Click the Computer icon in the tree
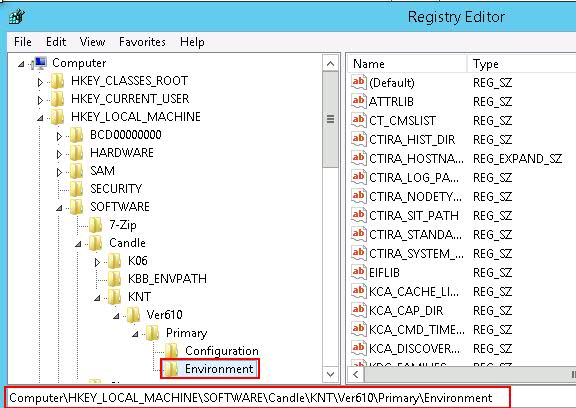 coord(39,63)
